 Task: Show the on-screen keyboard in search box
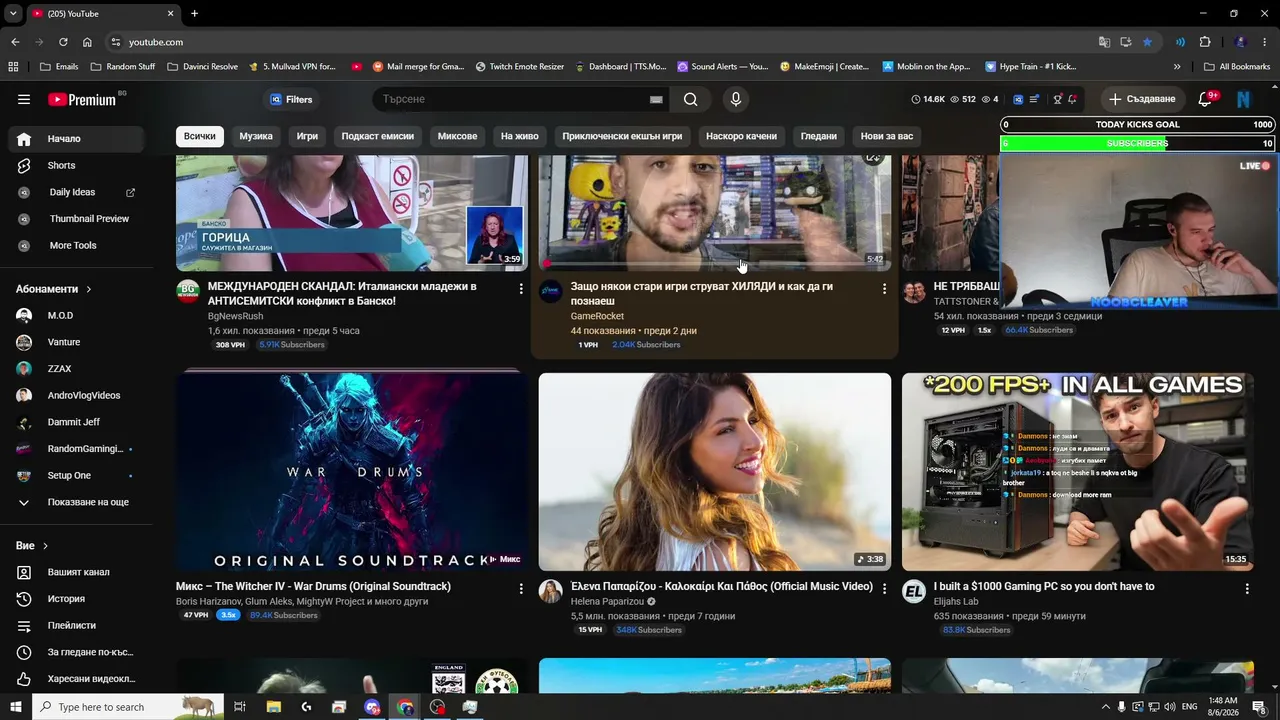656,99
